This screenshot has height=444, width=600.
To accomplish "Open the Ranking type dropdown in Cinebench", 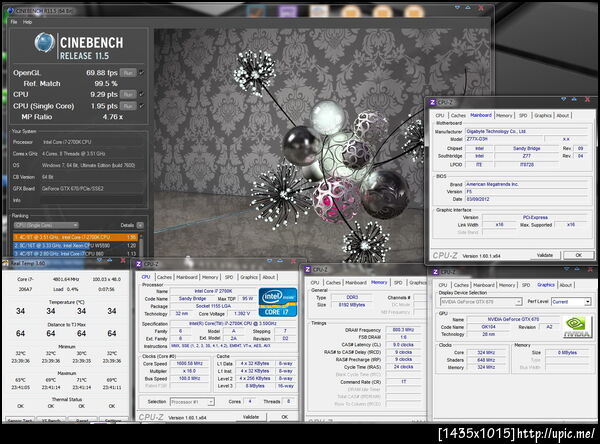I will click(x=46, y=225).
